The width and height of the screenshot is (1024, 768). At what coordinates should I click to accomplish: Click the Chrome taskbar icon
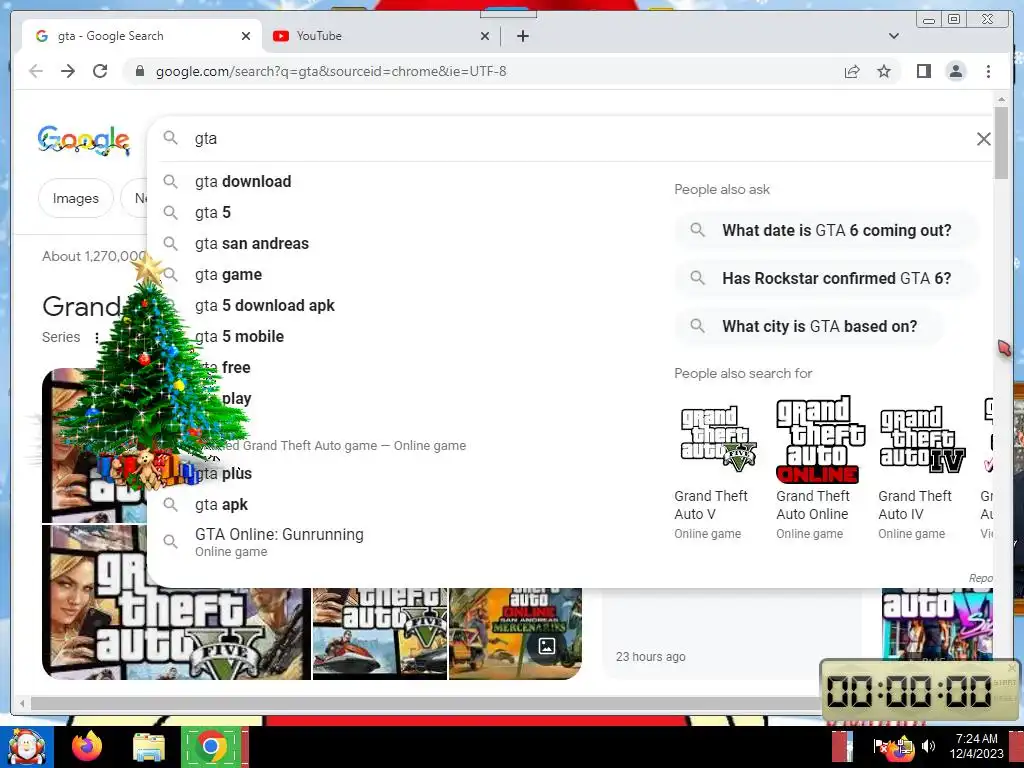tap(210, 746)
